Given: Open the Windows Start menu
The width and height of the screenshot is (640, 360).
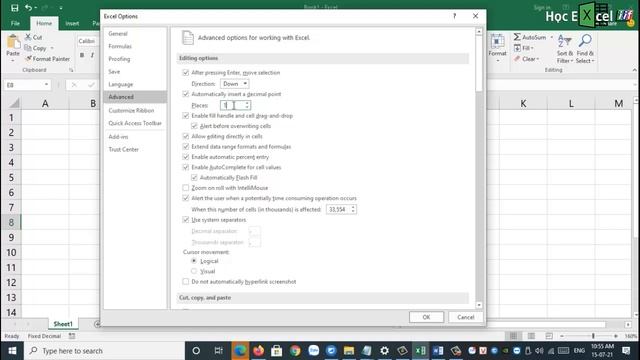Looking at the screenshot, I should tap(12, 351).
